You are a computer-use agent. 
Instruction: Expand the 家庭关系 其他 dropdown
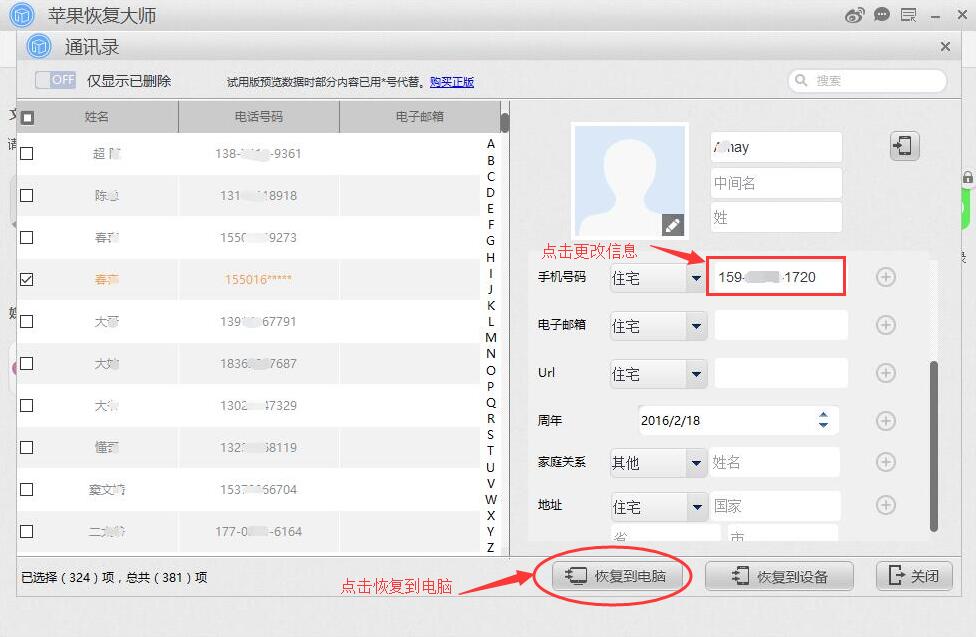coord(696,463)
